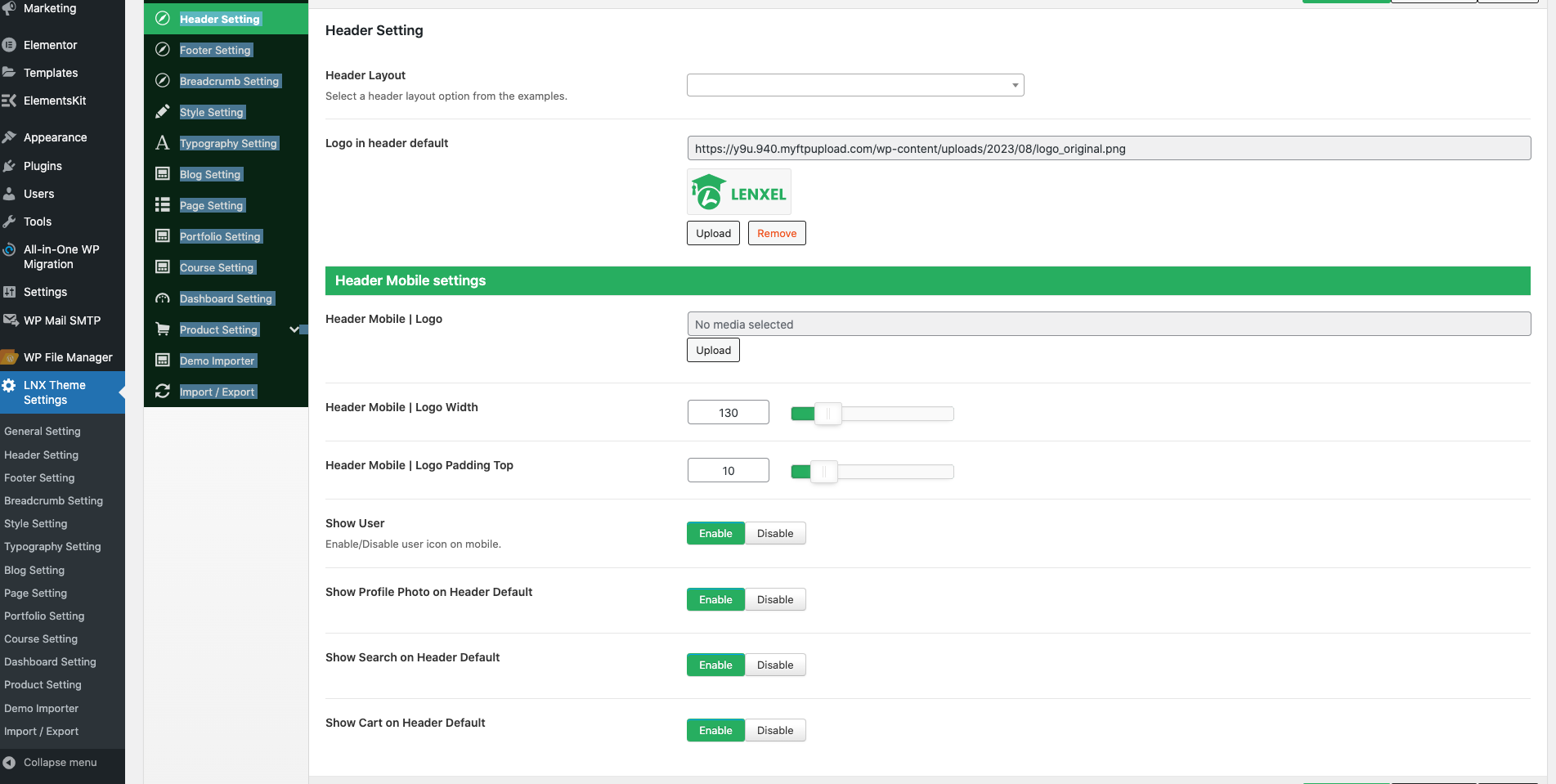
Task: Click the ElementsKit icon in sidebar
Action: click(9, 101)
